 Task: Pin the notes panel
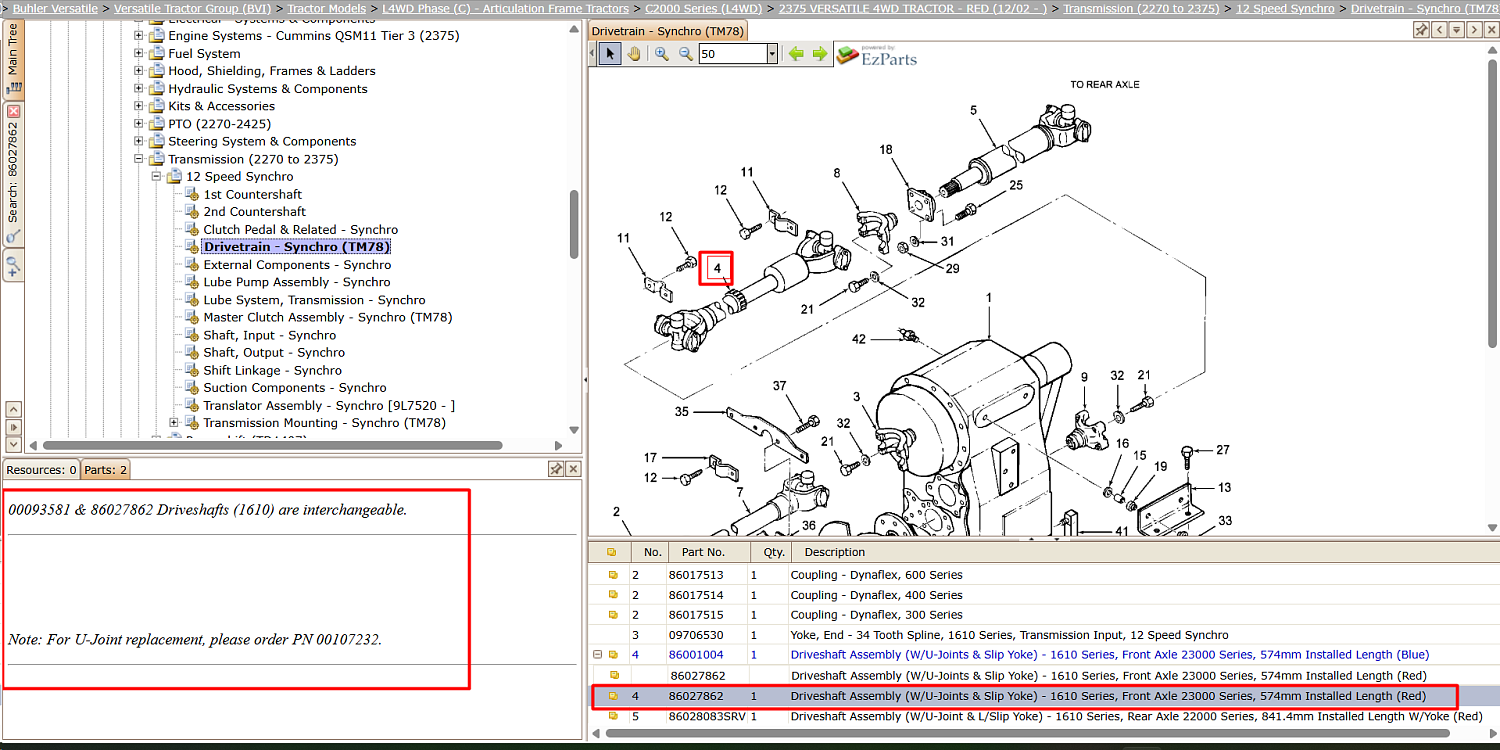tap(556, 469)
